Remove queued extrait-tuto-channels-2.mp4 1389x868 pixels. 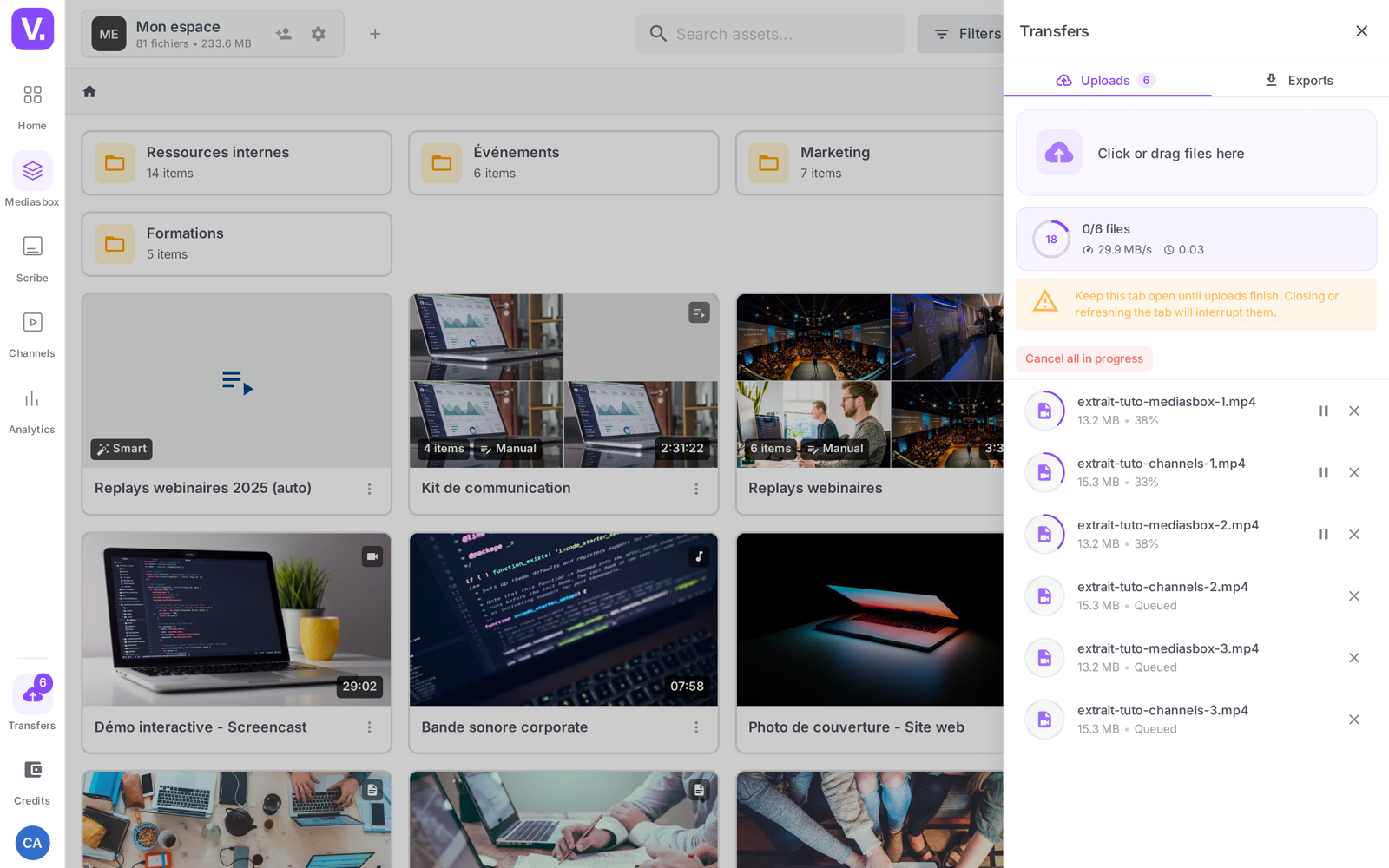tap(1354, 596)
